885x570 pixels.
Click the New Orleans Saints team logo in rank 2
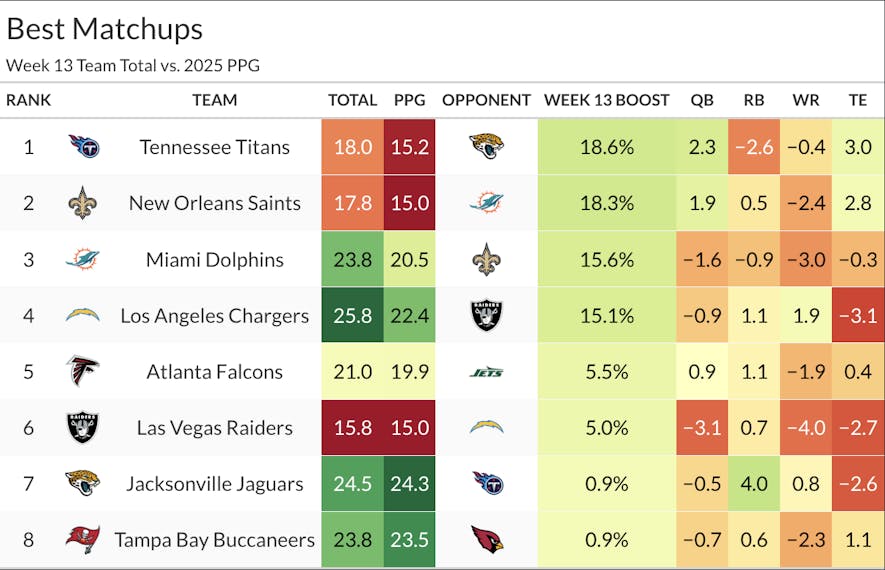coord(83,203)
